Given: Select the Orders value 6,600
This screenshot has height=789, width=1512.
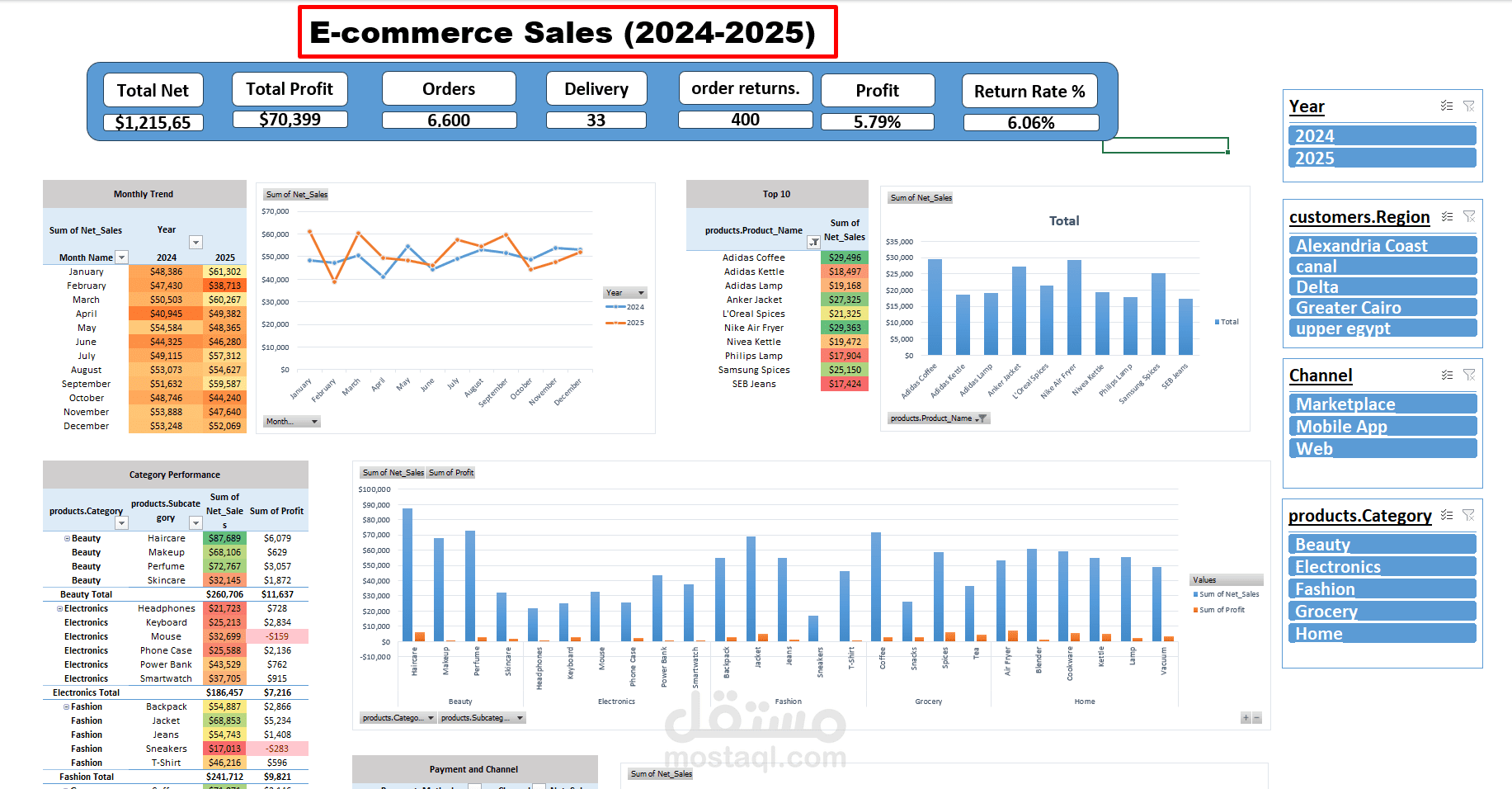Looking at the screenshot, I should pyautogui.click(x=450, y=120).
